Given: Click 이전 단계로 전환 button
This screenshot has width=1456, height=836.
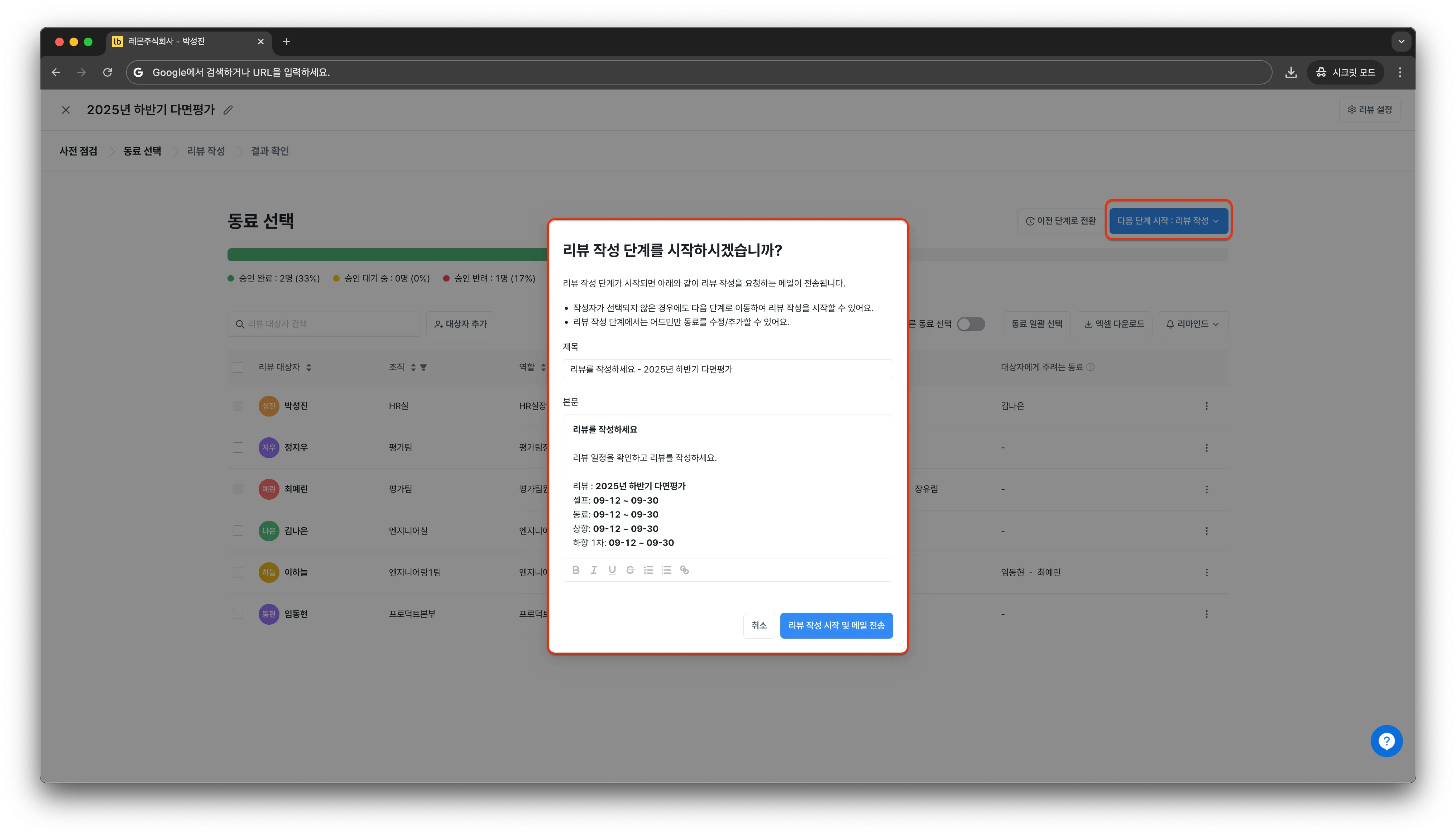Looking at the screenshot, I should [1060, 221].
